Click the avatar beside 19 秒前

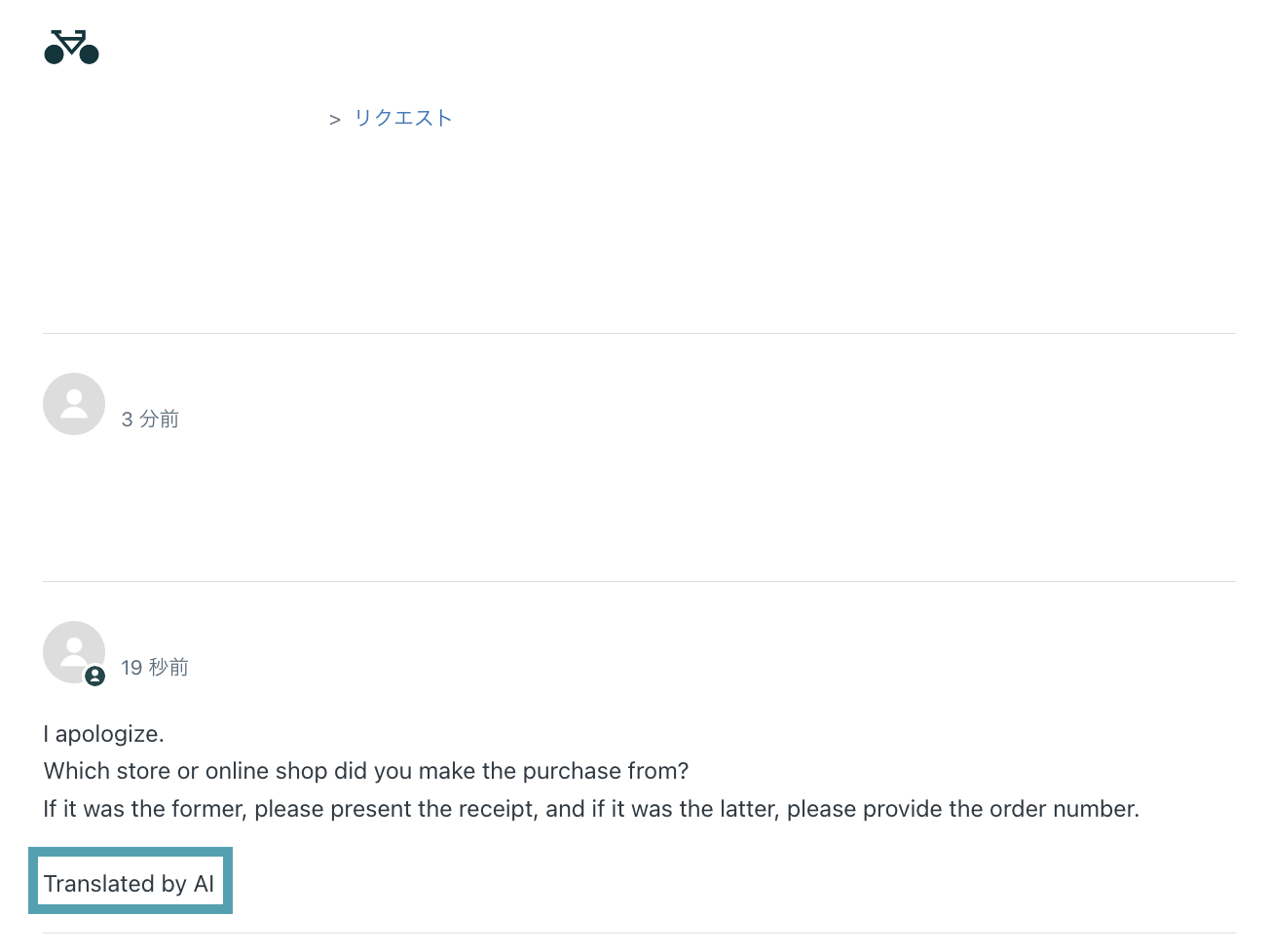point(74,652)
